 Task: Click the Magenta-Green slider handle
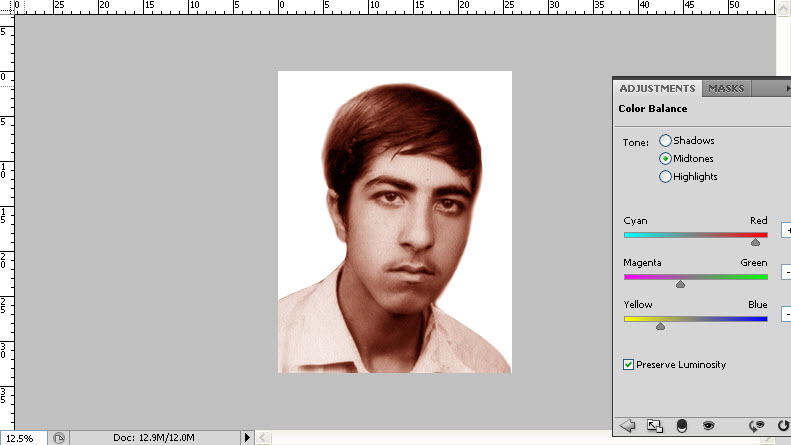[681, 285]
